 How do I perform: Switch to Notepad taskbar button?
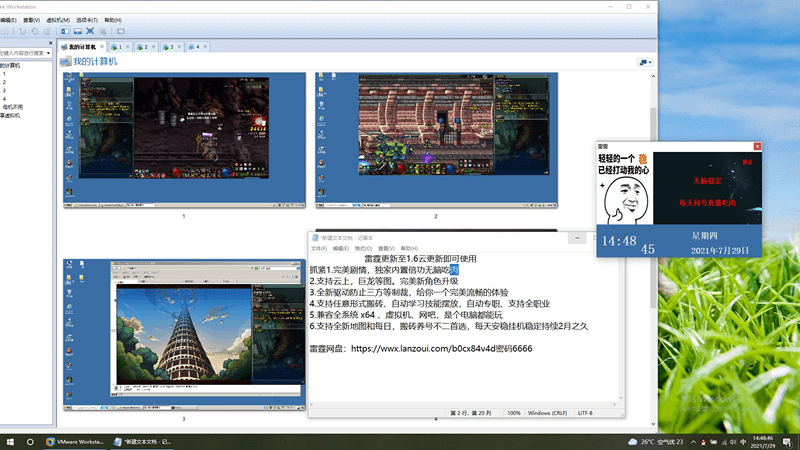pyautogui.click(x=142, y=442)
